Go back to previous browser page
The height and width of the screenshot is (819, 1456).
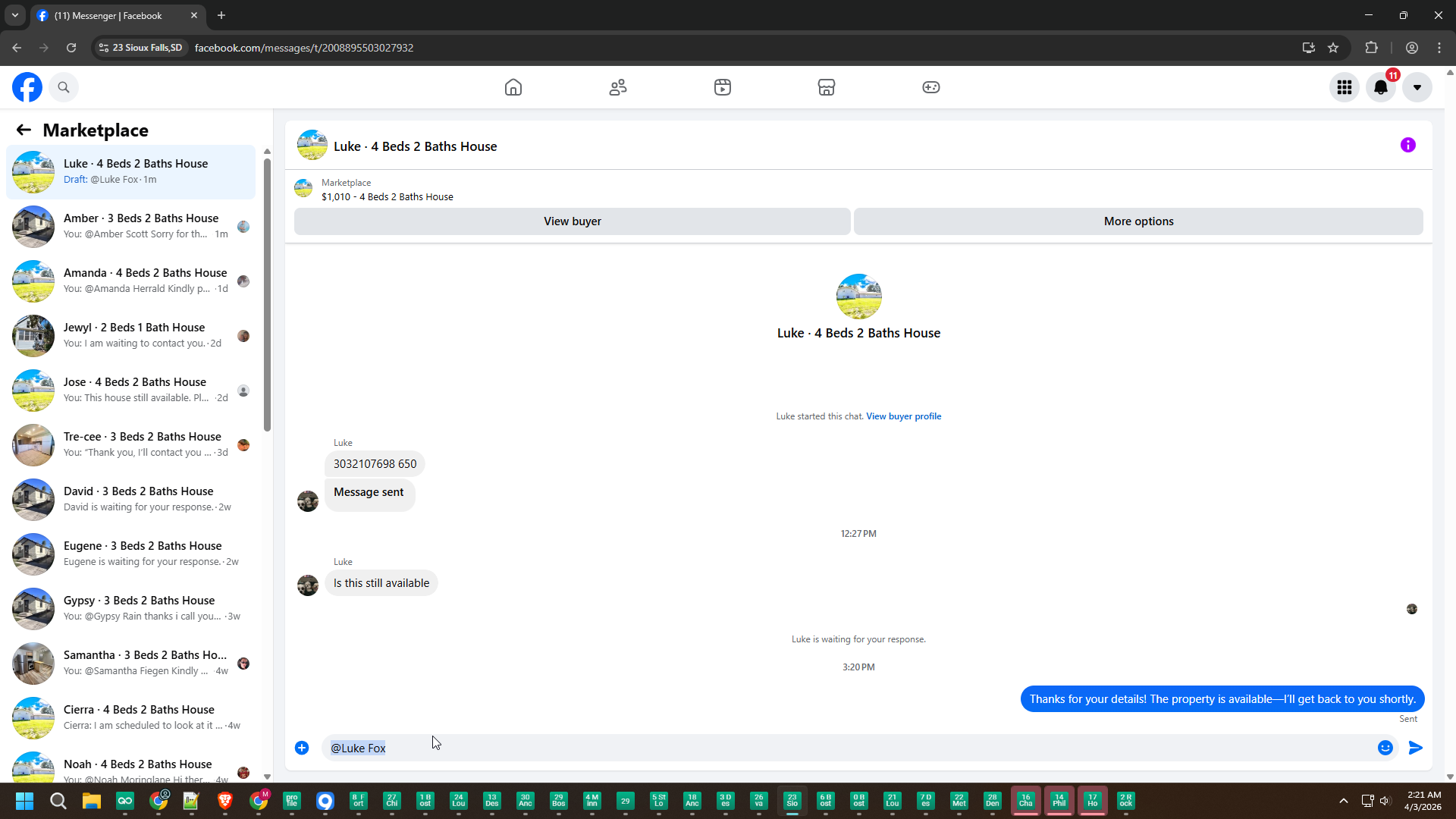[x=17, y=48]
